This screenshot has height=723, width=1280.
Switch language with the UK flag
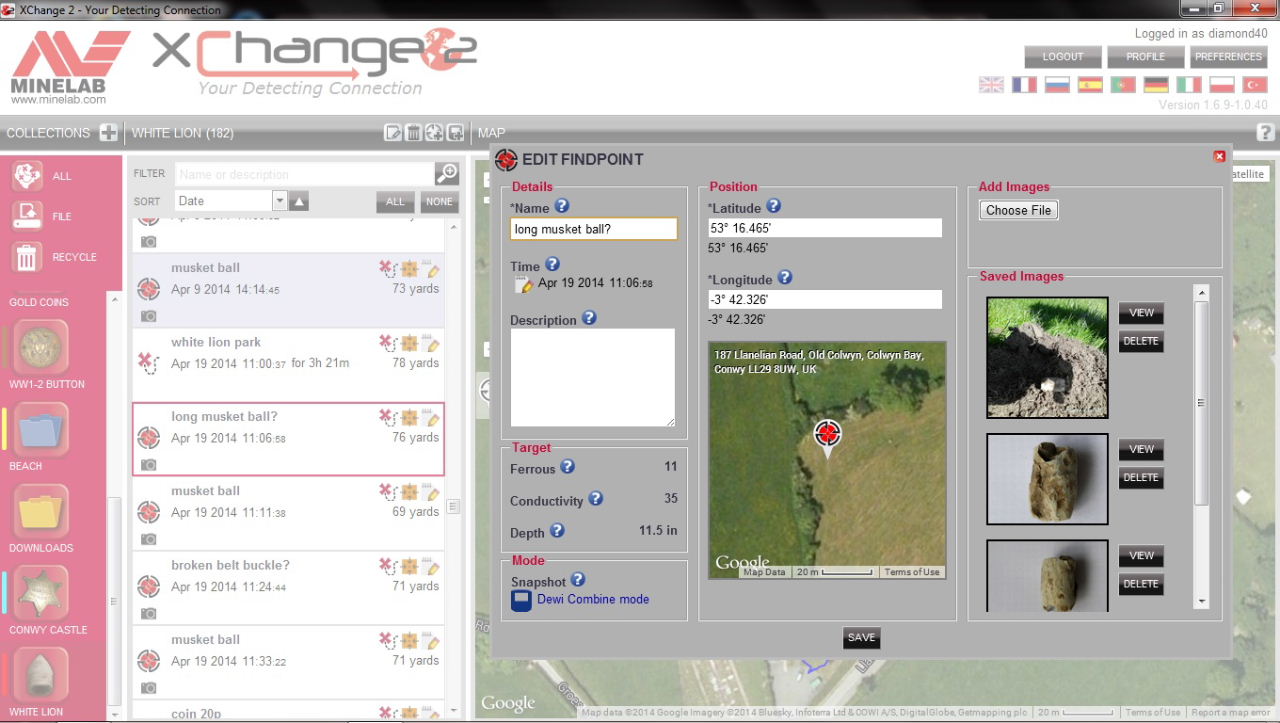(991, 85)
